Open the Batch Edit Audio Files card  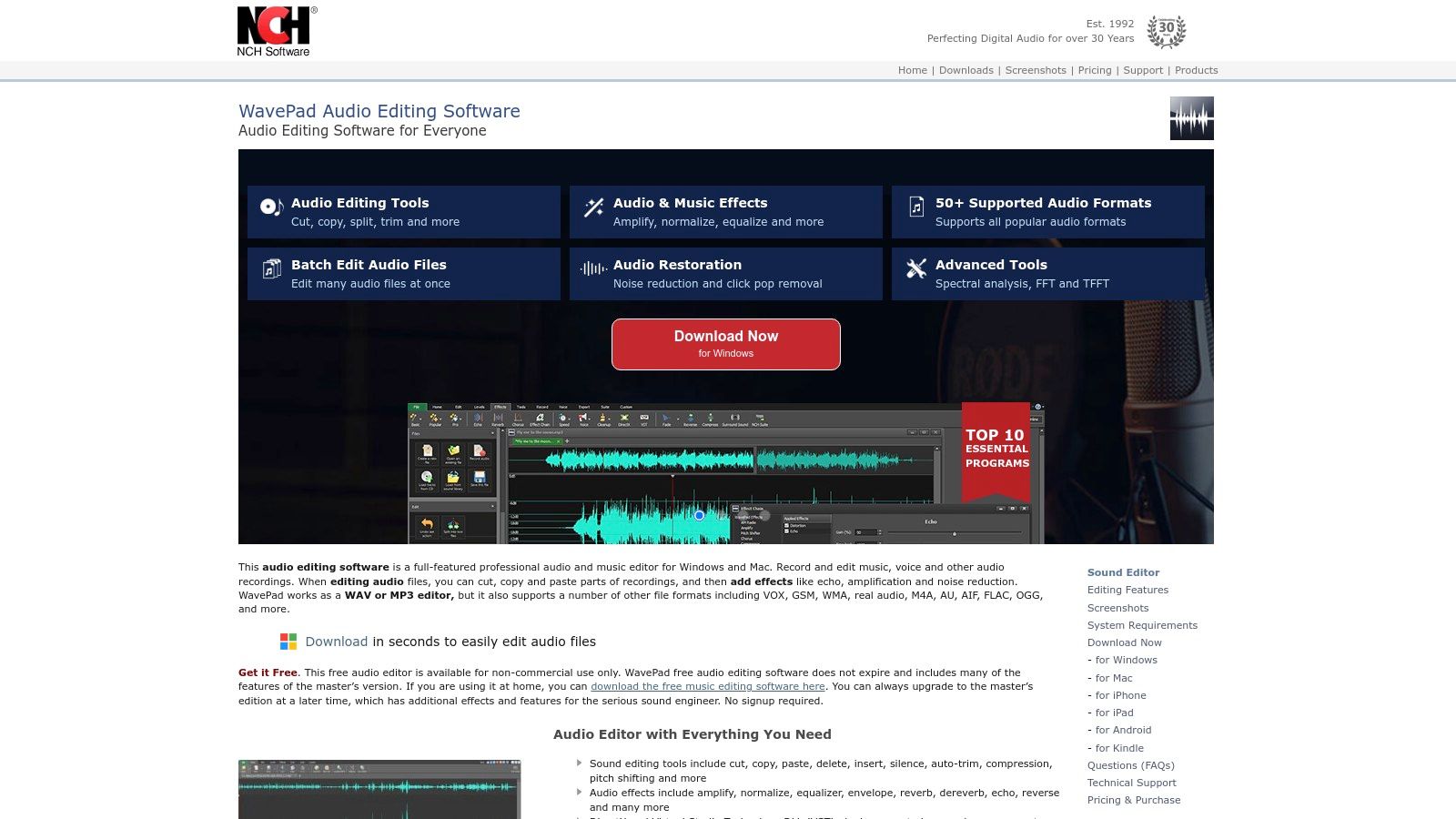click(x=404, y=274)
